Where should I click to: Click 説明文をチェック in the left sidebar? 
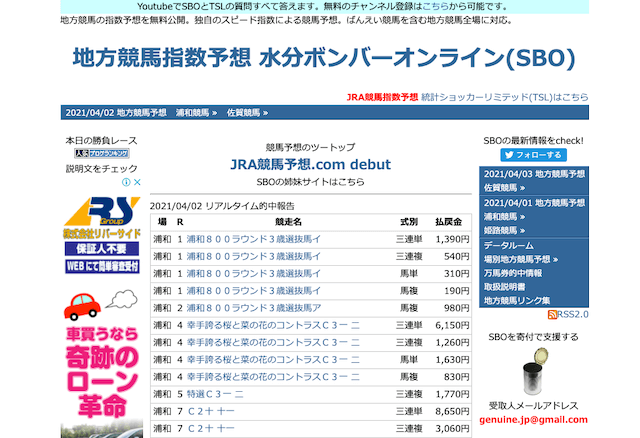[x=102, y=169]
